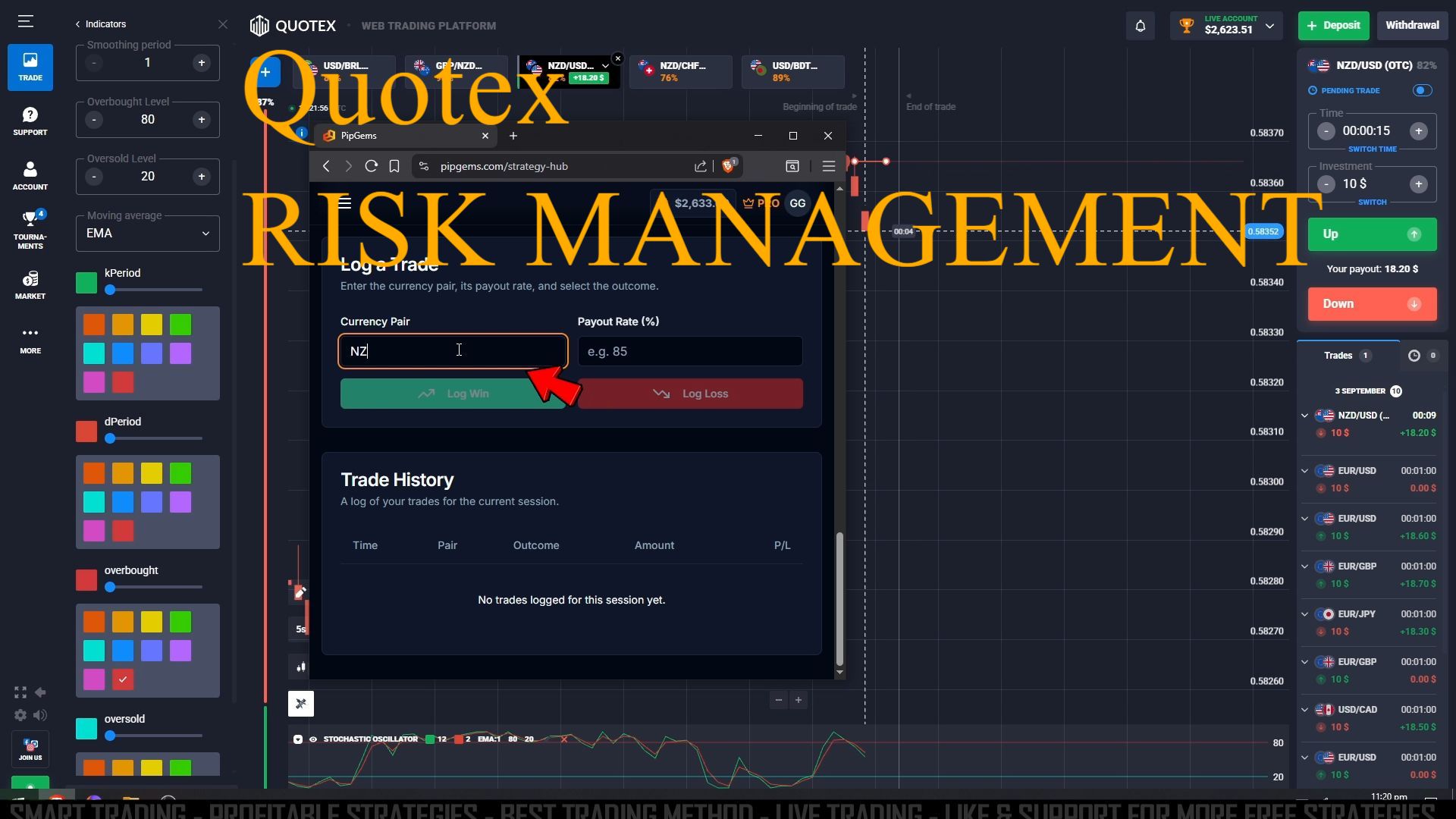Decrease the Investment amount

1326,184
